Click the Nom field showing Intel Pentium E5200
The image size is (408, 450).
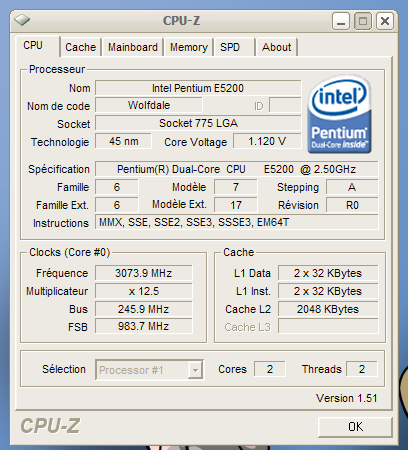pyautogui.click(x=198, y=88)
